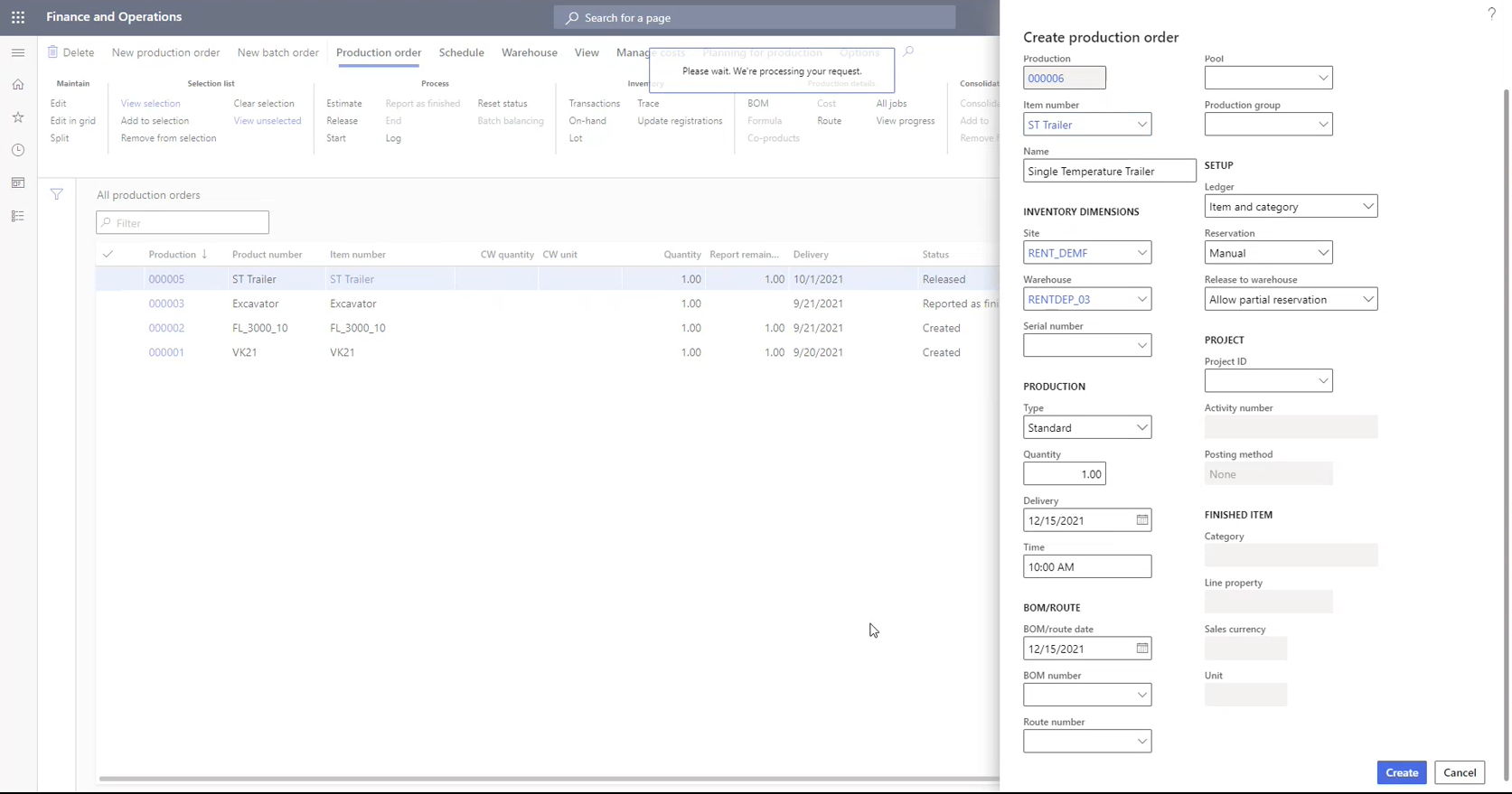Click the Time field showing 10:00 AM
This screenshot has width=1512, height=794.
click(x=1087, y=566)
